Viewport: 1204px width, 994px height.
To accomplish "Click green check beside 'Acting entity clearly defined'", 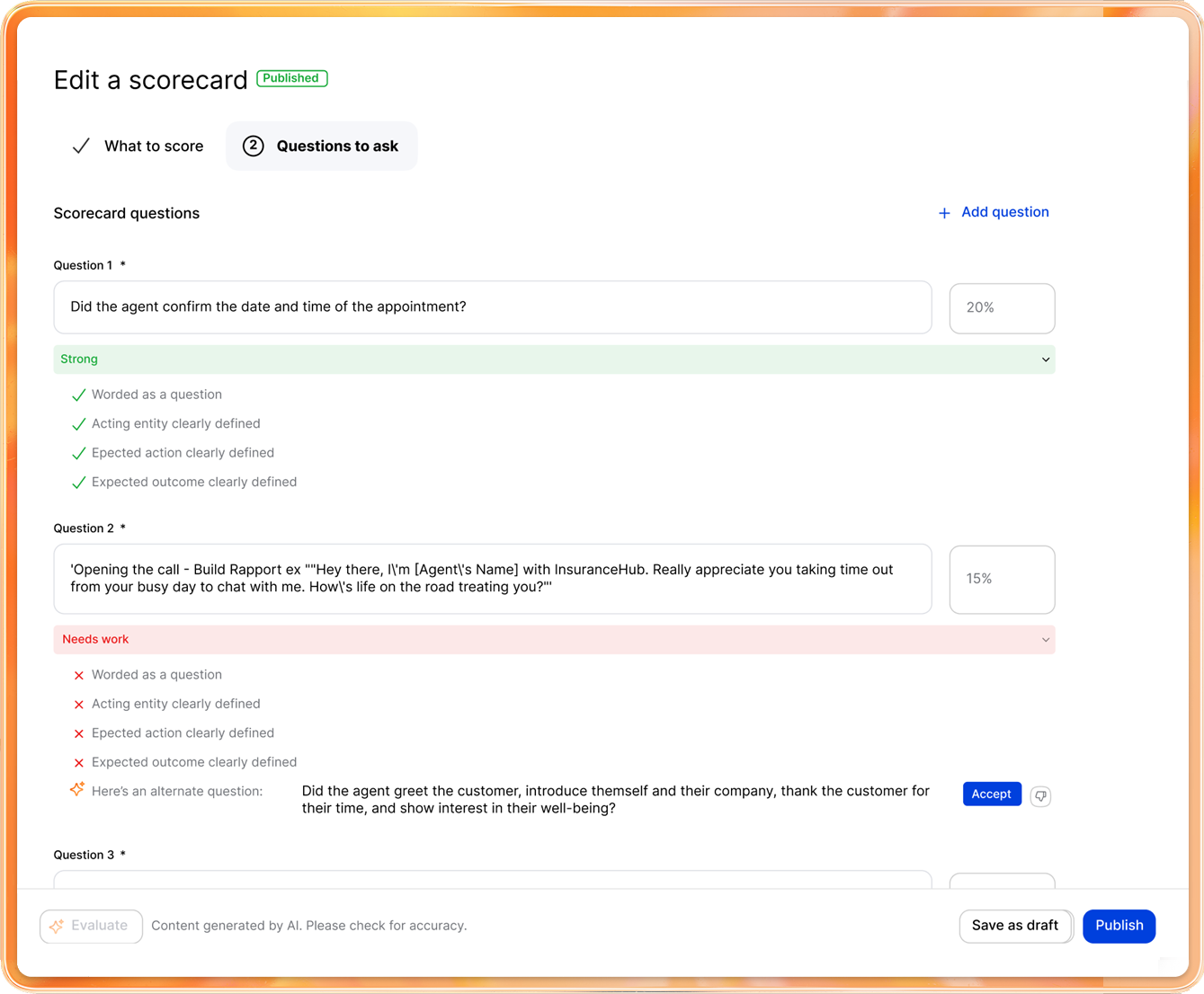I will (79, 424).
